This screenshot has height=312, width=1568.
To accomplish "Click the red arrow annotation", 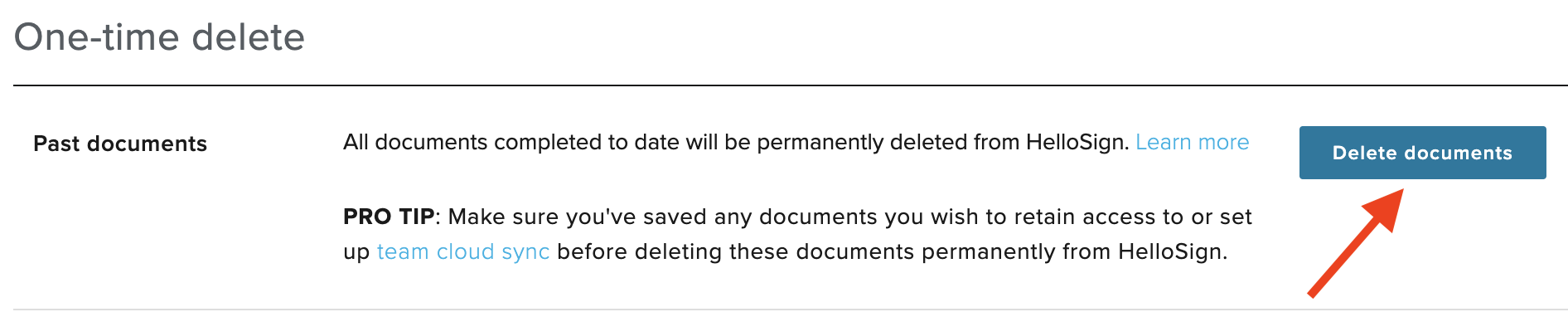I will coord(1356,242).
